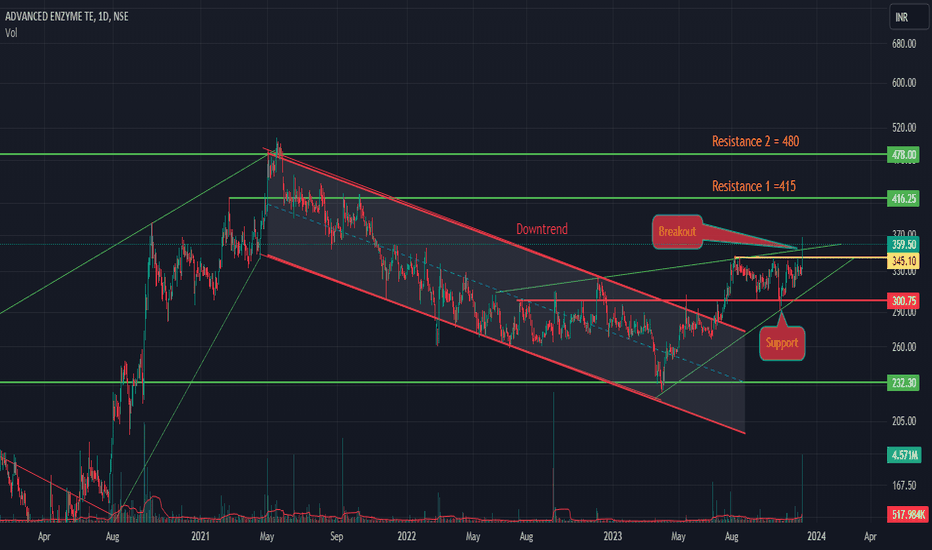Image resolution: width=932 pixels, height=550 pixels.
Task: Click the INR currency button
Action: 908,17
